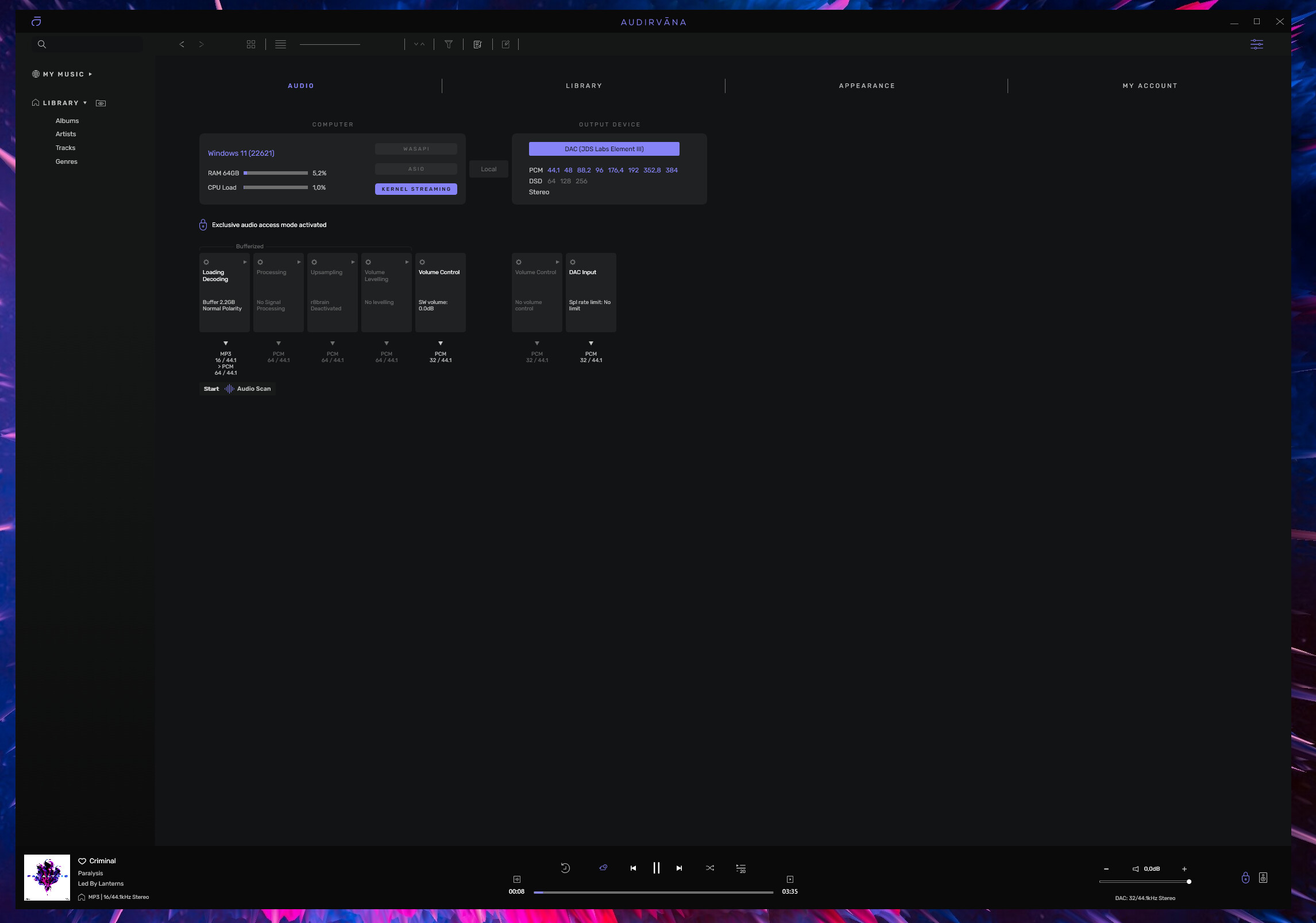Select the KERNEL STREAMING driver mode

[x=416, y=189]
